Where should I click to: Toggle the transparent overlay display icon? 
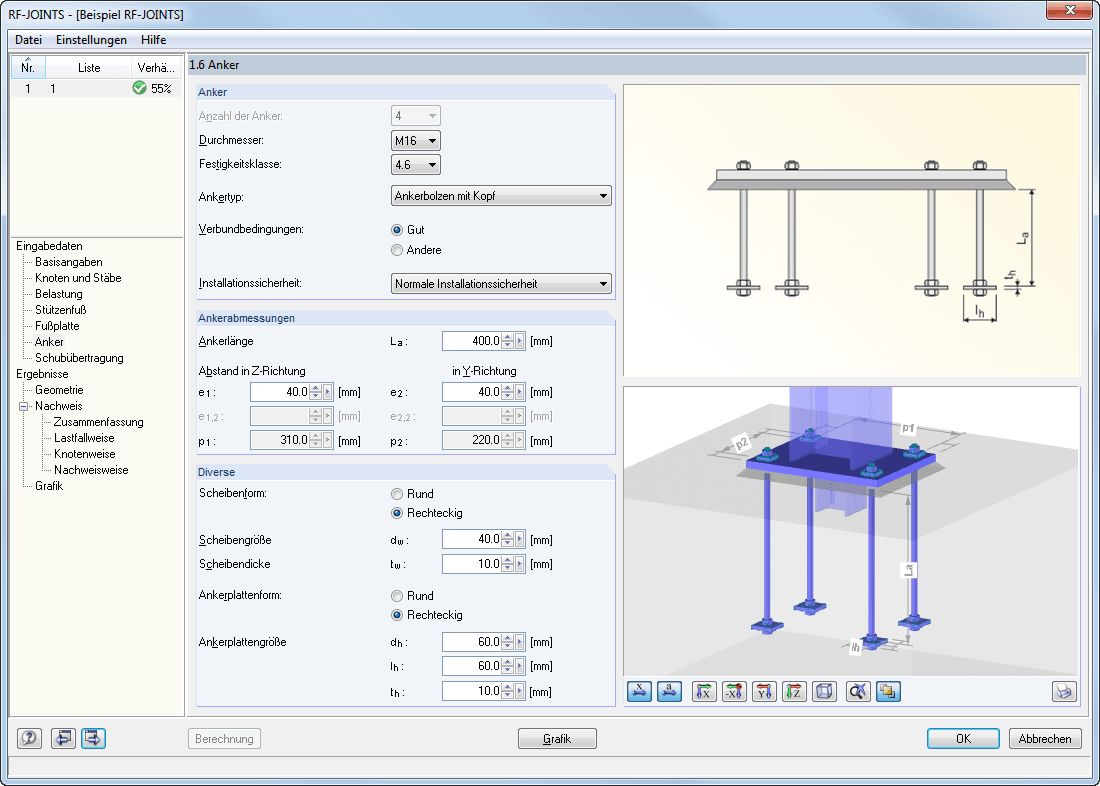[888, 692]
